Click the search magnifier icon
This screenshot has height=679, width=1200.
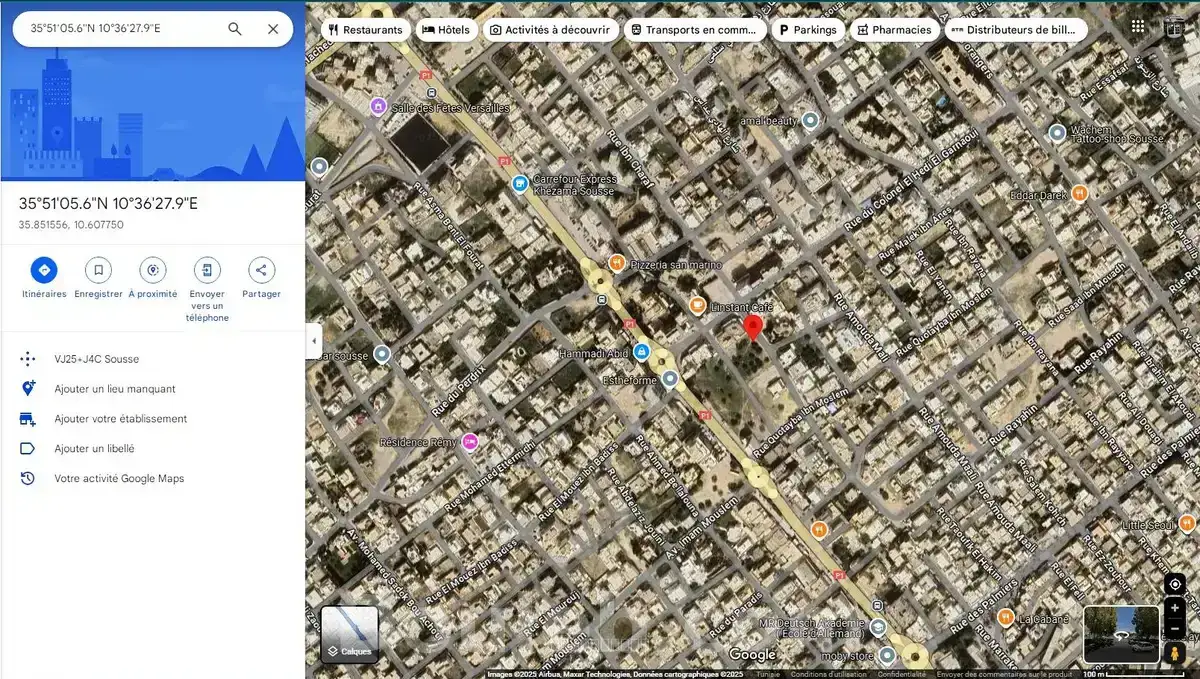coord(235,29)
